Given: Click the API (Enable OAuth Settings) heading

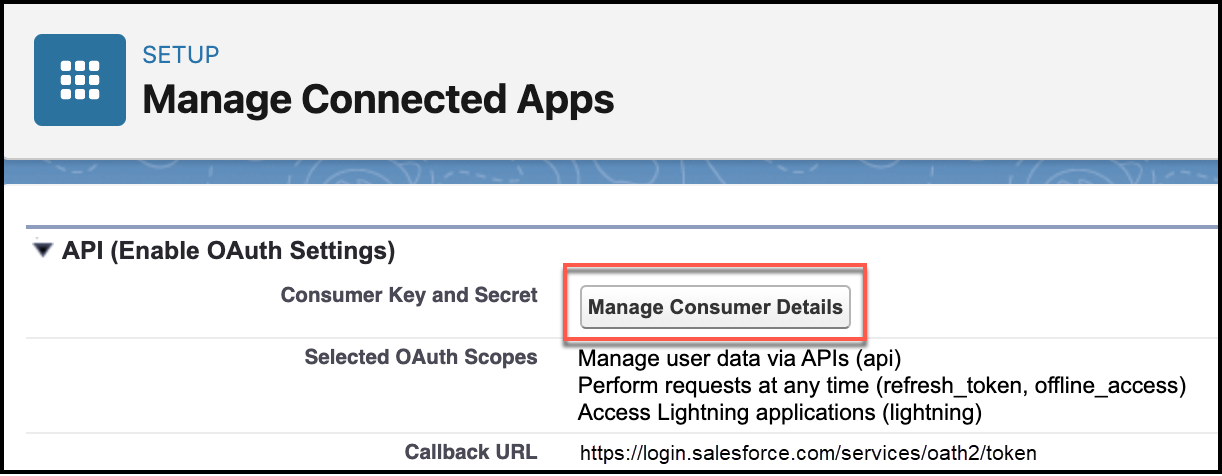Looking at the screenshot, I should click(x=228, y=250).
